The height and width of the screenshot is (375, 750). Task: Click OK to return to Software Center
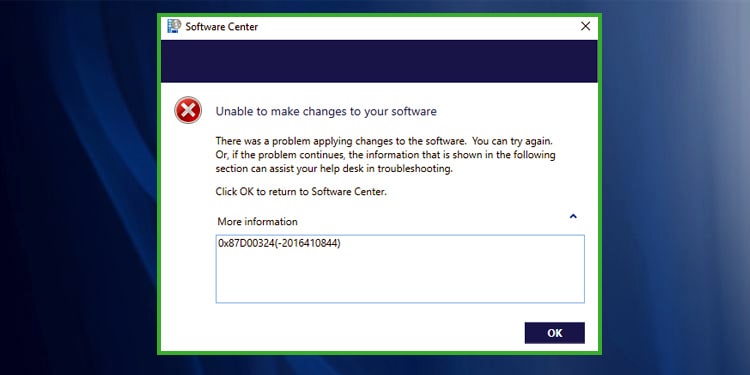(x=554, y=333)
